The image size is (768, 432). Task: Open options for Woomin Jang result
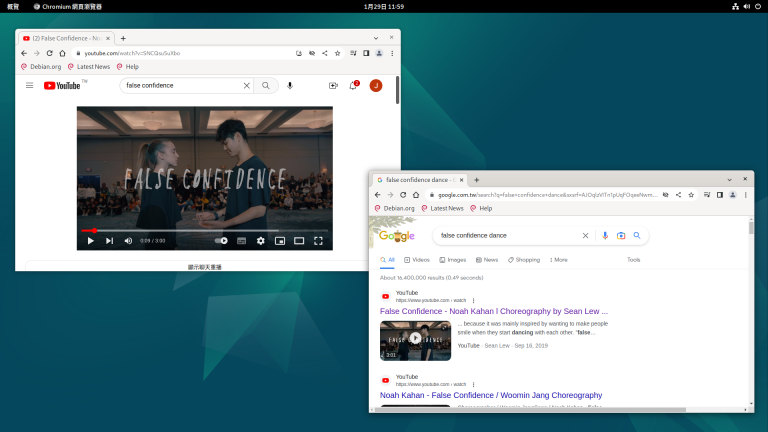tap(473, 384)
